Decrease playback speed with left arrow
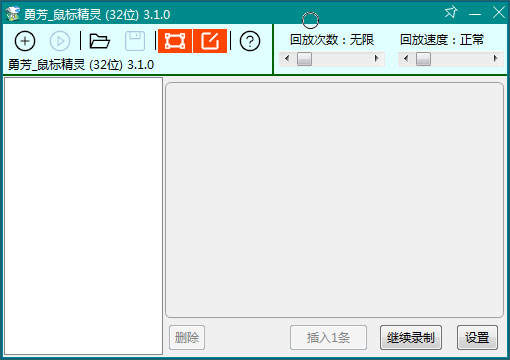510x360 pixels. (x=405, y=59)
